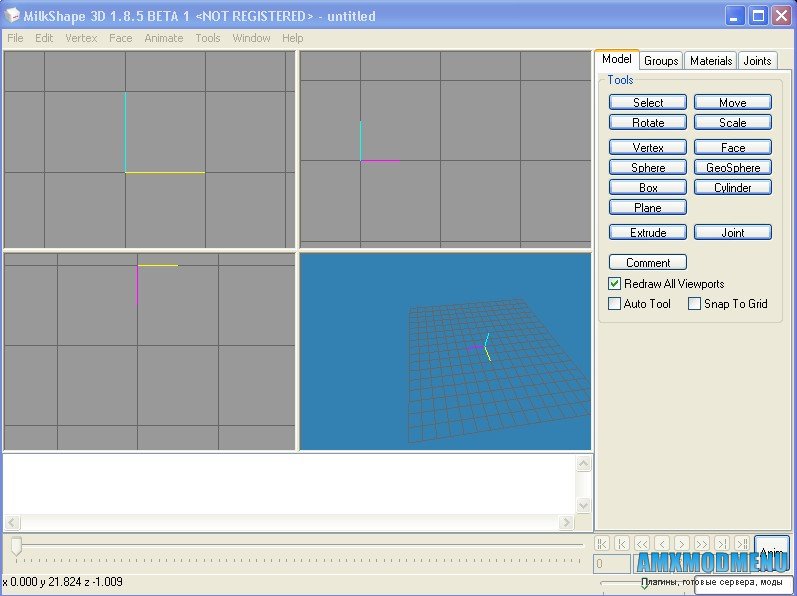
Task: Select the Cylinder primitive tool
Action: [733, 187]
